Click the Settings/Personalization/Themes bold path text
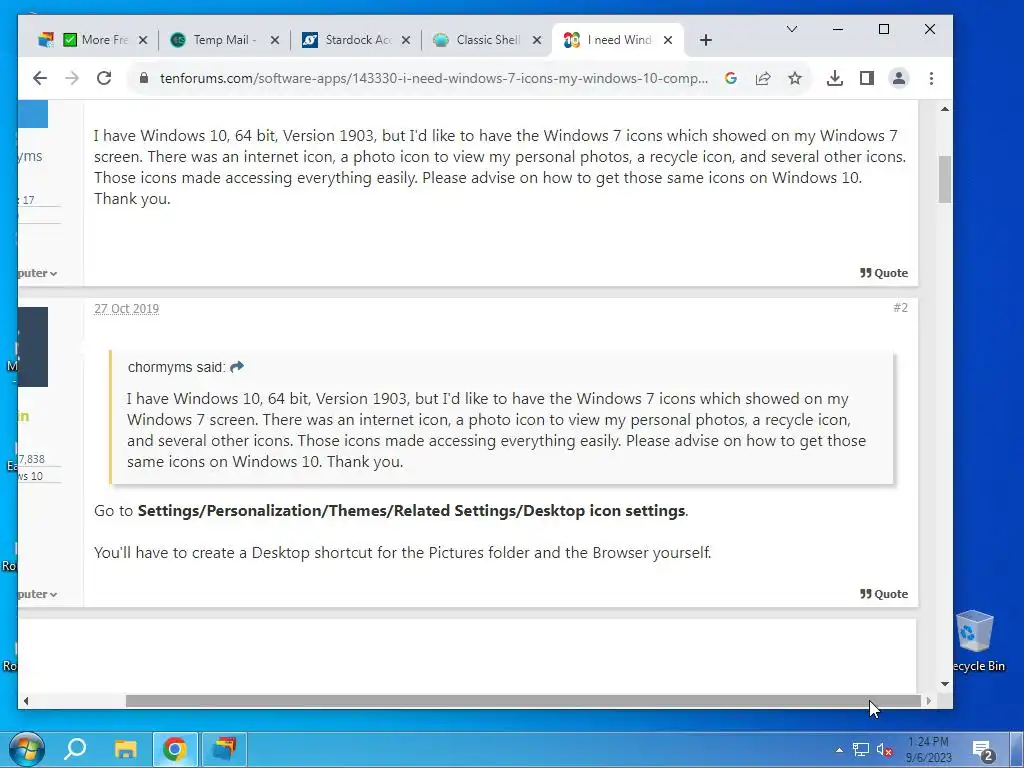 pos(411,511)
